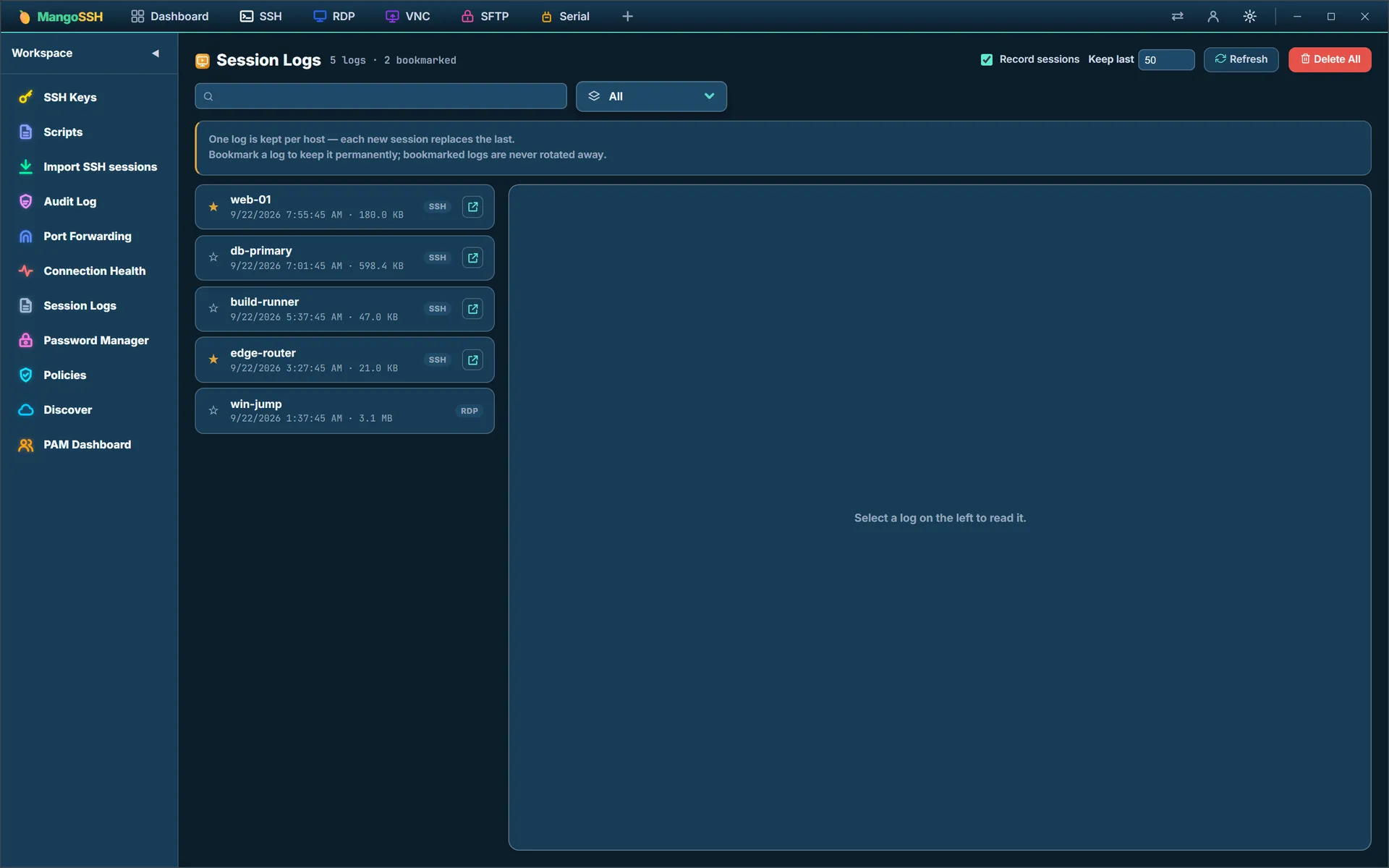Click the transfer arrows icon in title bar
Screen dimensions: 1389x868
click(1178, 16)
